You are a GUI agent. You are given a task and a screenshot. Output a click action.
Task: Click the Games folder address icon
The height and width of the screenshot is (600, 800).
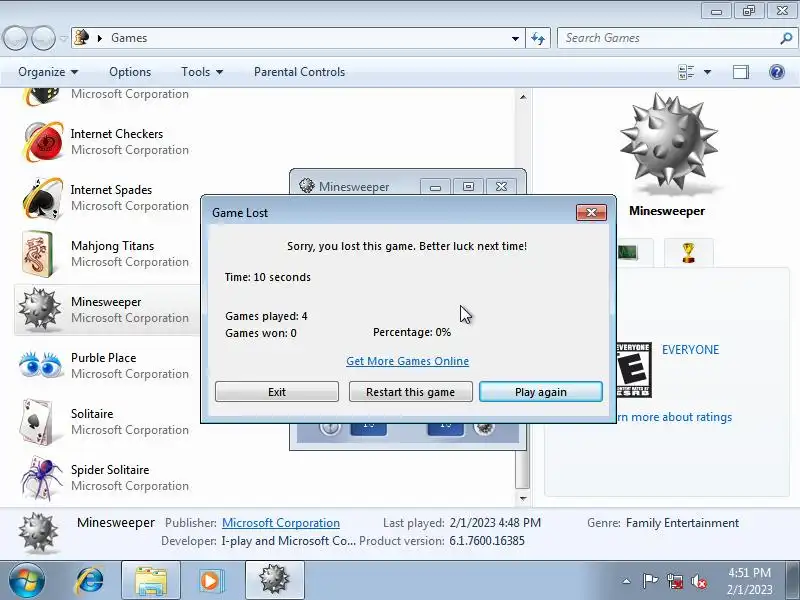tap(82, 38)
